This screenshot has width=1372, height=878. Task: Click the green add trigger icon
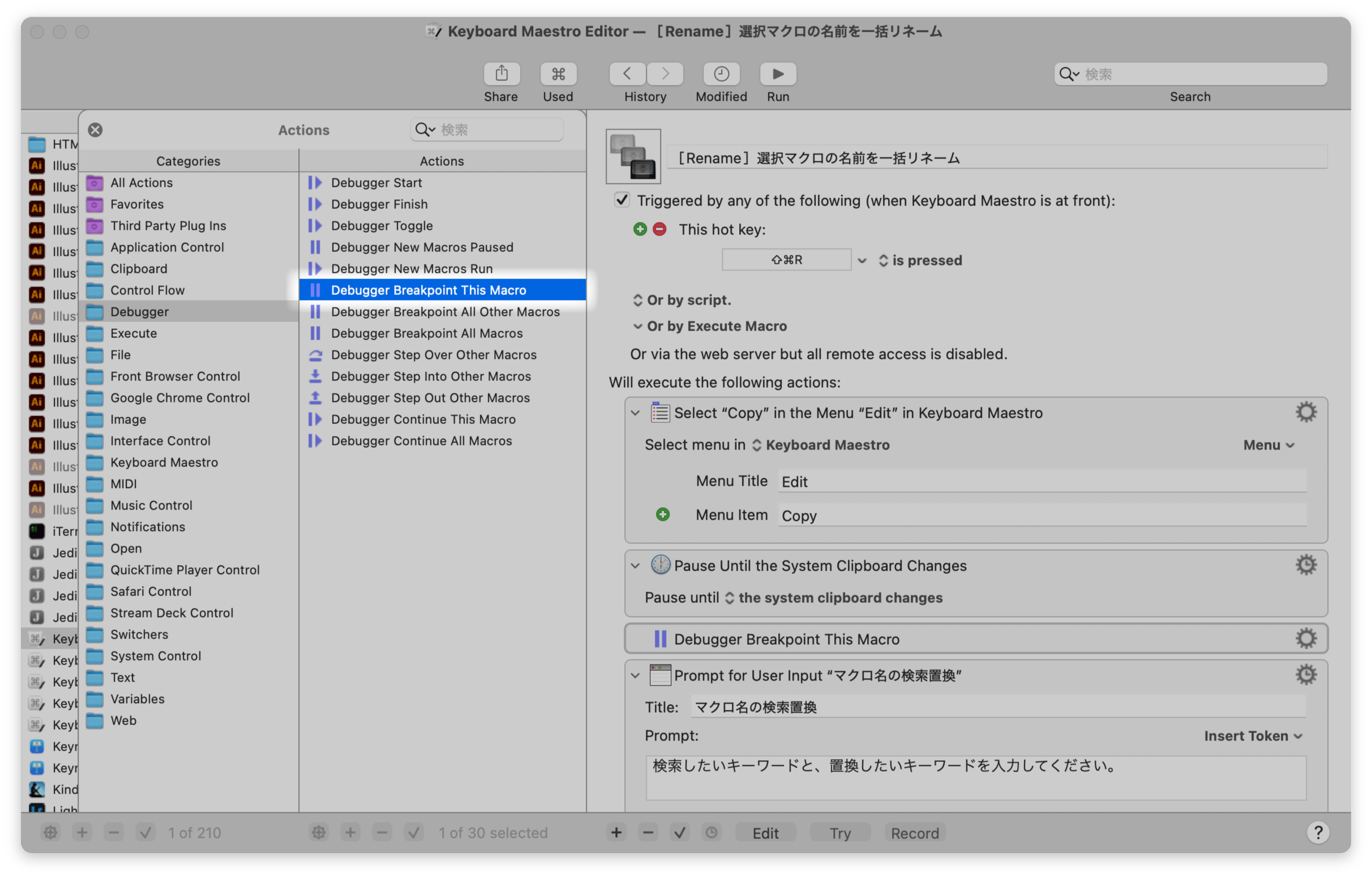pyautogui.click(x=640, y=229)
